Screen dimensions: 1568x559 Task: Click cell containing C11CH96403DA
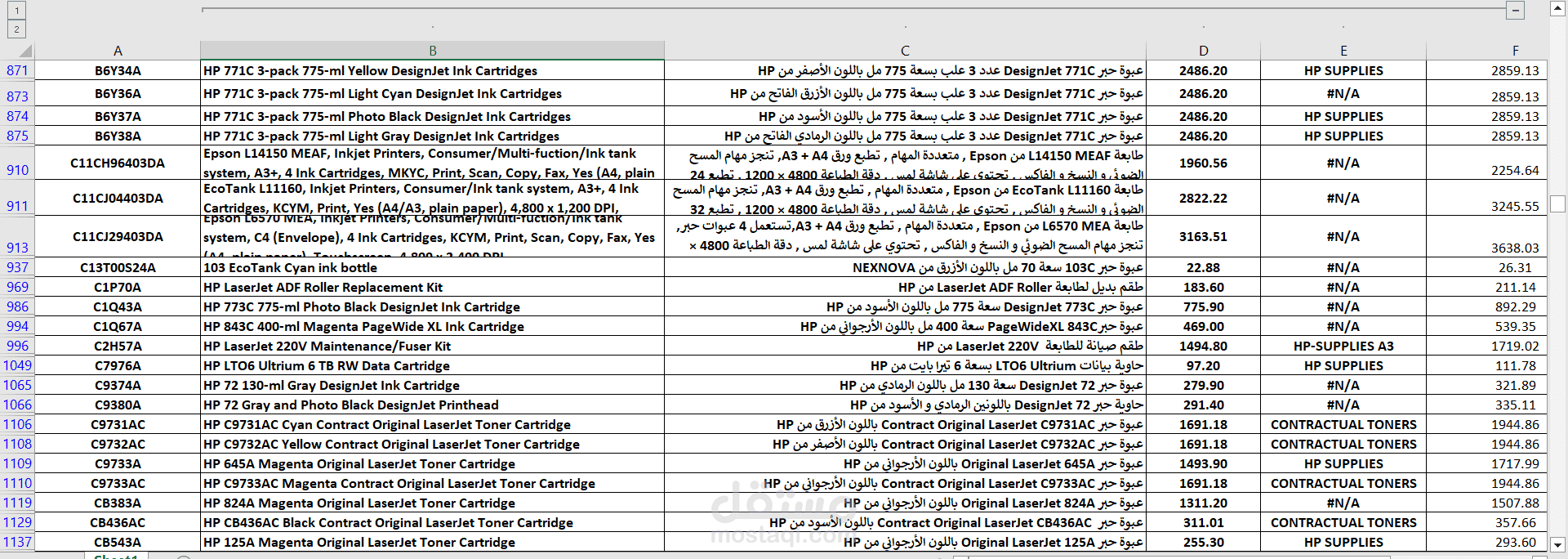[x=118, y=163]
